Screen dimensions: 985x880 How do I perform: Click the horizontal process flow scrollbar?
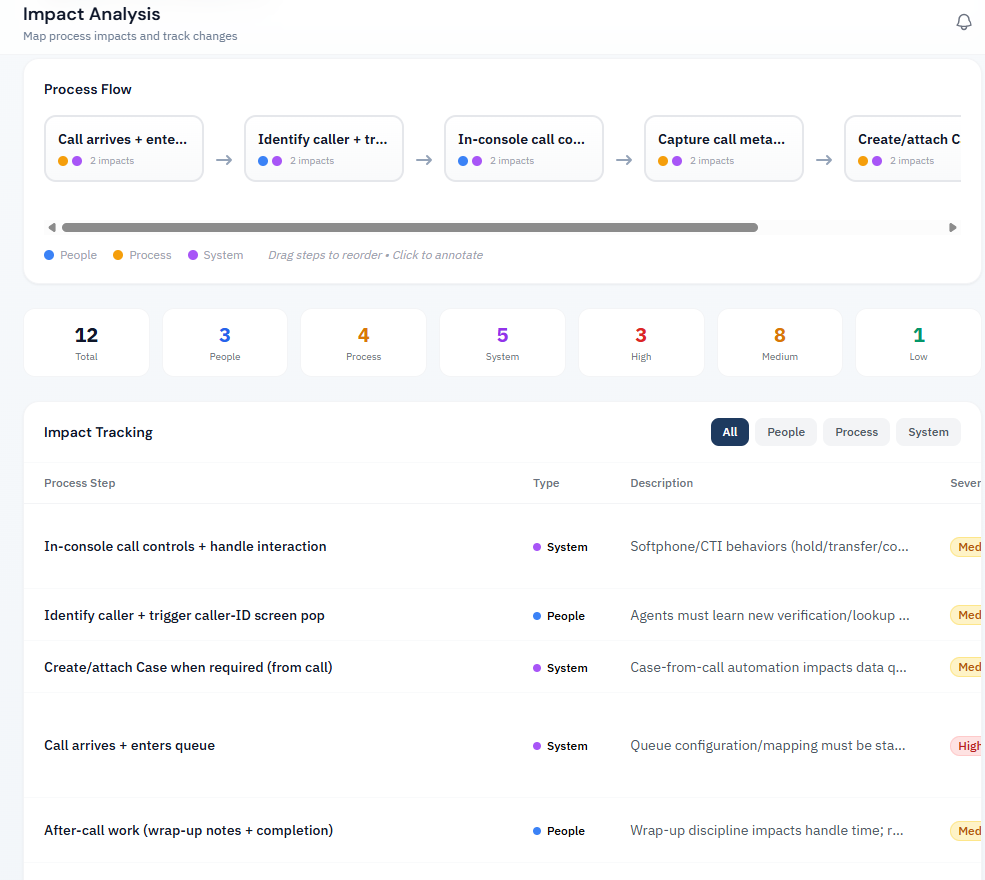[x=410, y=227]
